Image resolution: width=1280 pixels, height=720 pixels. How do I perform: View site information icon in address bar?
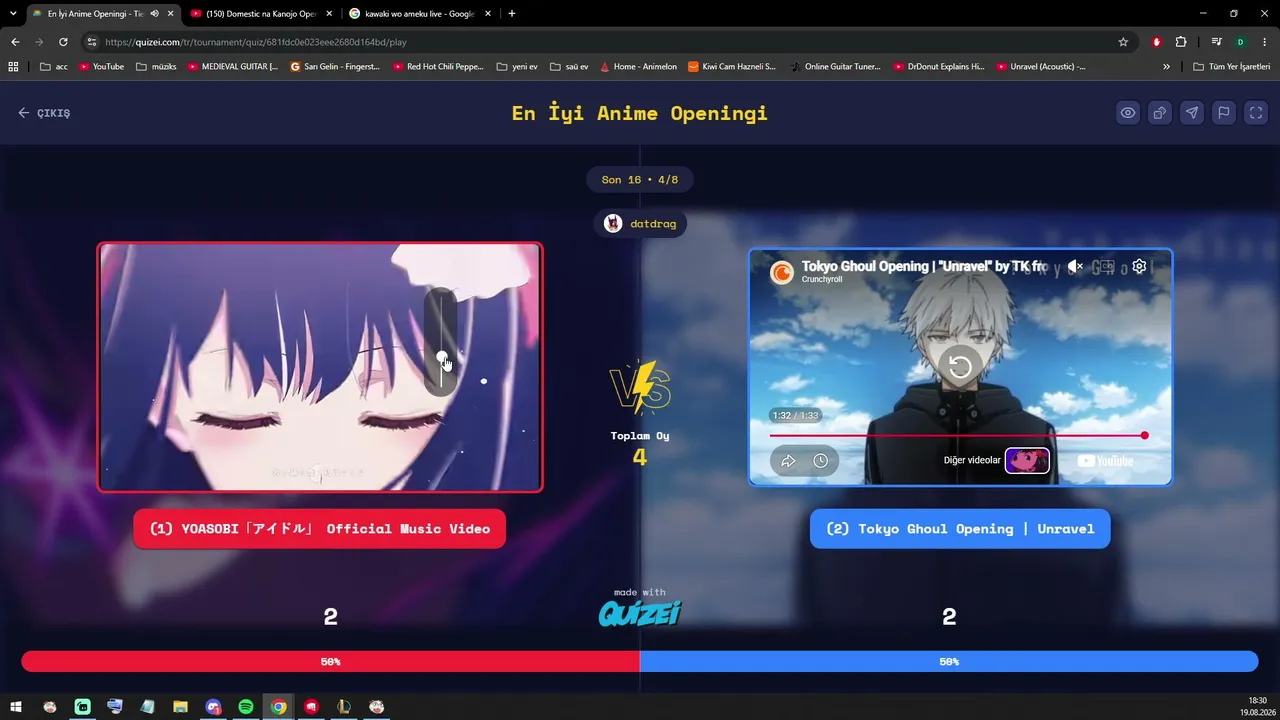pos(92,42)
